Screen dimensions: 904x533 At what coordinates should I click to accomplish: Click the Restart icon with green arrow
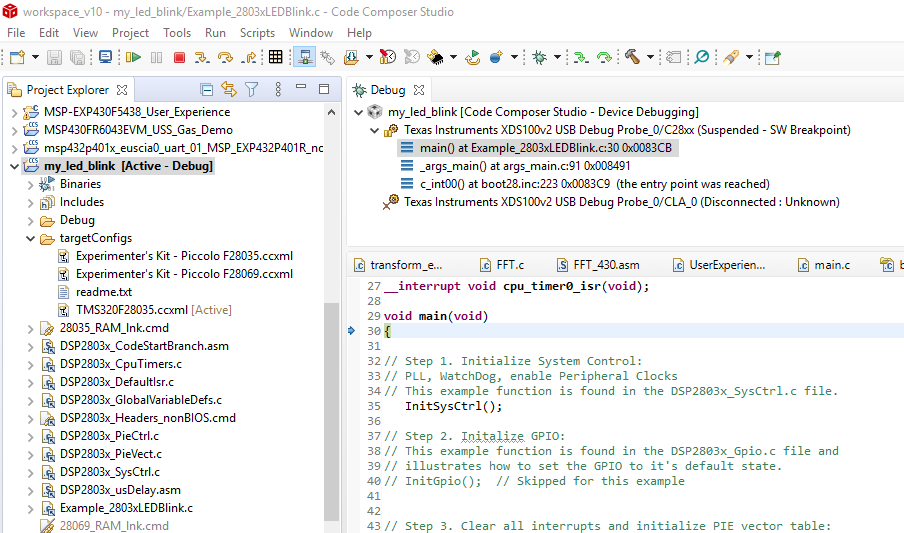473,57
